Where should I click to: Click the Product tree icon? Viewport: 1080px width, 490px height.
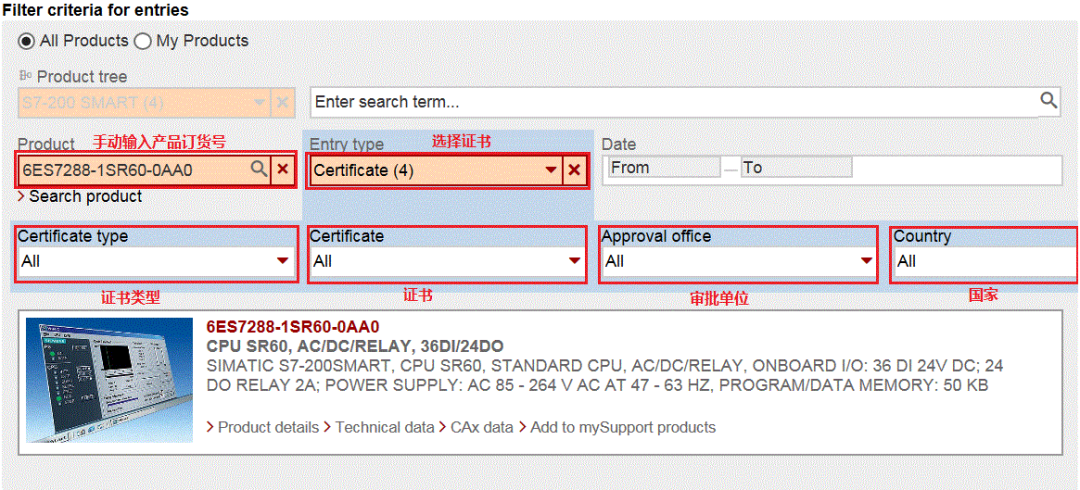click(x=25, y=76)
